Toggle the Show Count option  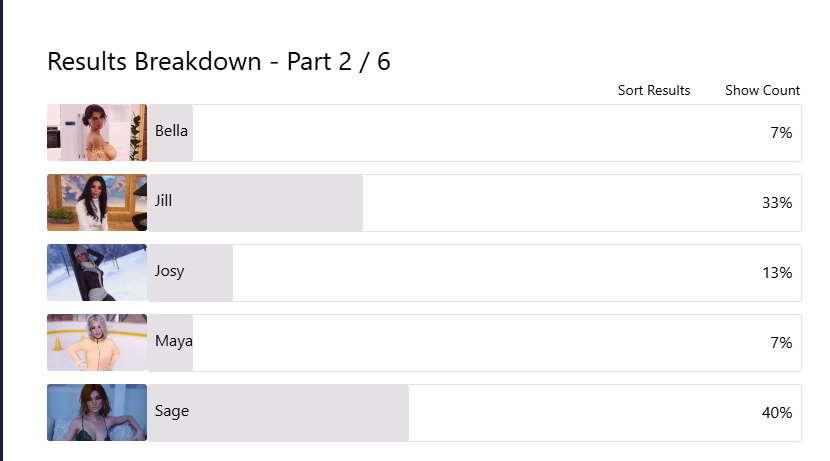point(762,90)
